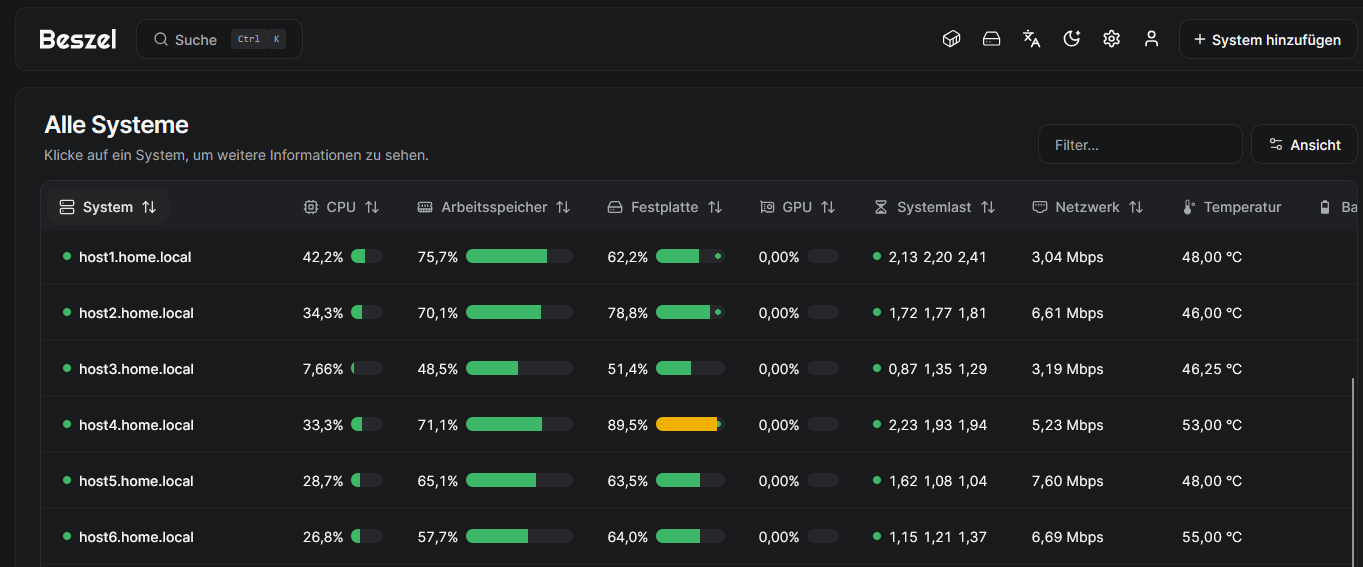Click the sort arrows next to Arbeitsspeicher
This screenshot has height=567, width=1363.
pyautogui.click(x=563, y=207)
